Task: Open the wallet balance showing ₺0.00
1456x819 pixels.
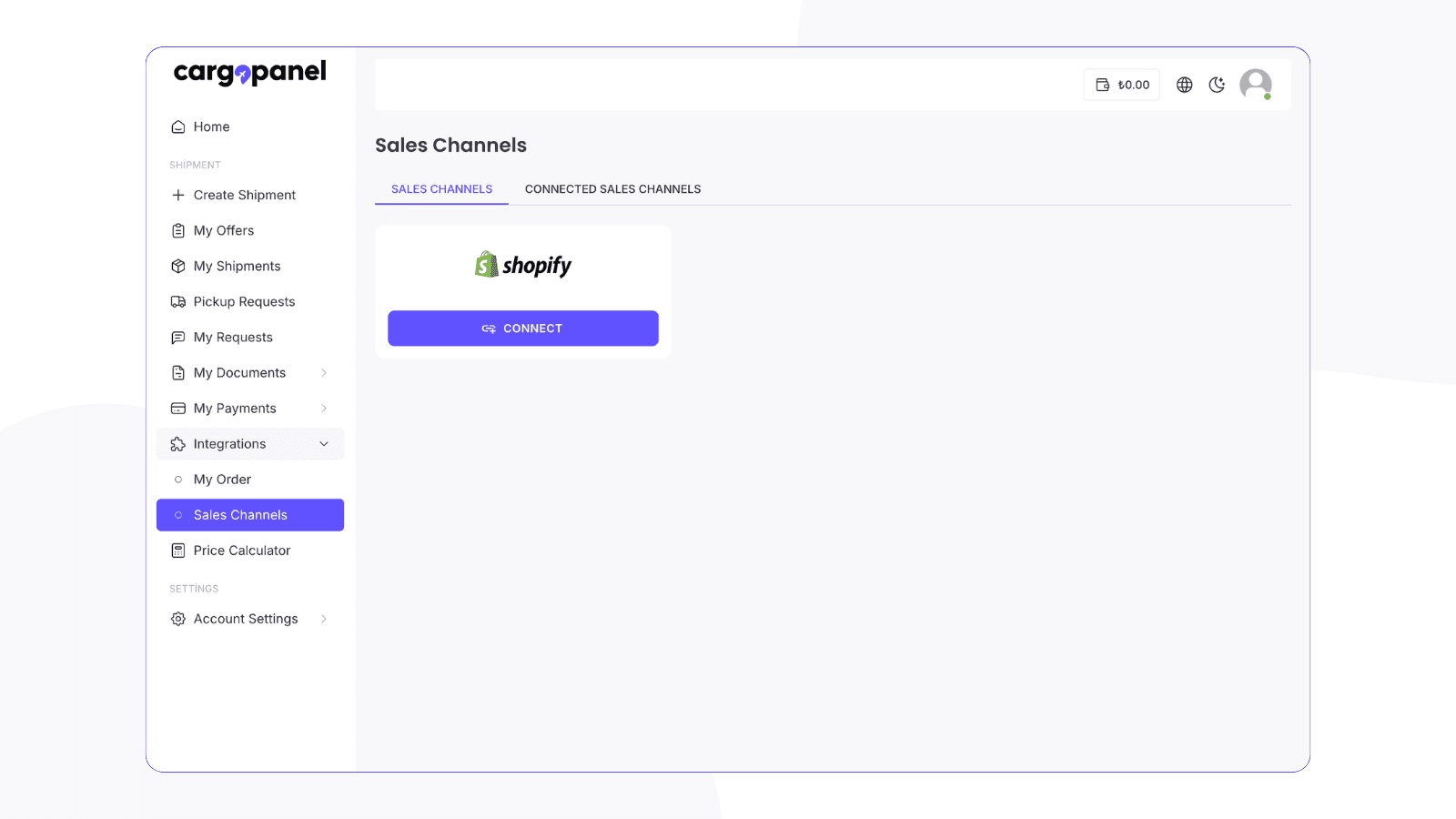Action: 1121,85
